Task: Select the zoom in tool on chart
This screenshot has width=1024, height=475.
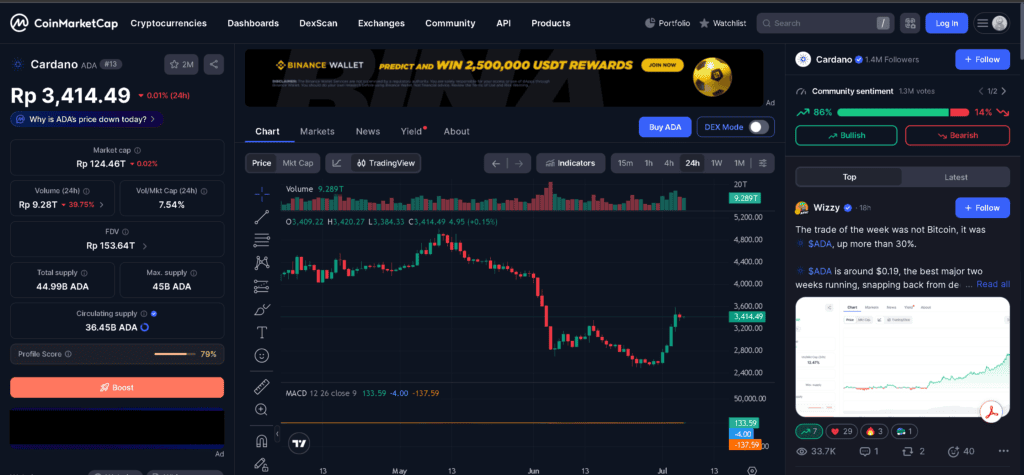Action: click(x=262, y=410)
